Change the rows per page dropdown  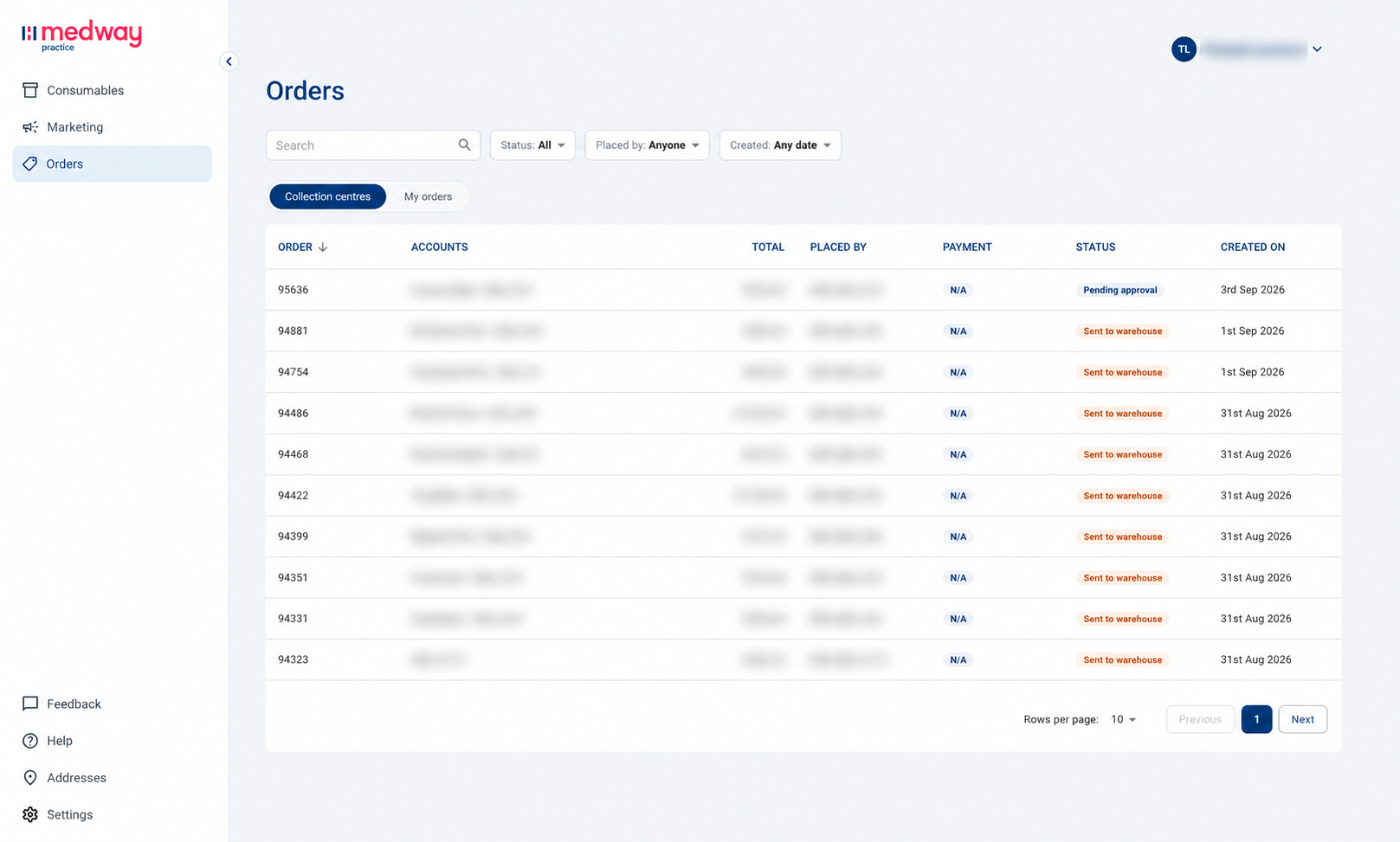tap(1124, 719)
